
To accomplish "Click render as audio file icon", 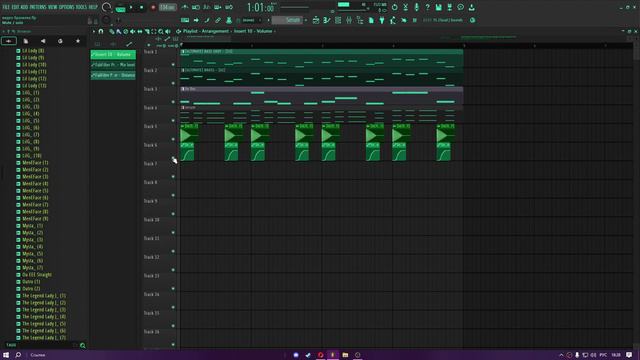I will [449, 7].
